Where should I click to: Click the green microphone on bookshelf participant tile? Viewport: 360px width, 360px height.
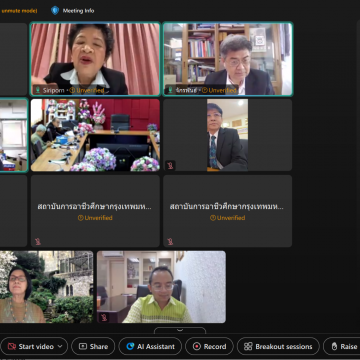[x=170, y=90]
